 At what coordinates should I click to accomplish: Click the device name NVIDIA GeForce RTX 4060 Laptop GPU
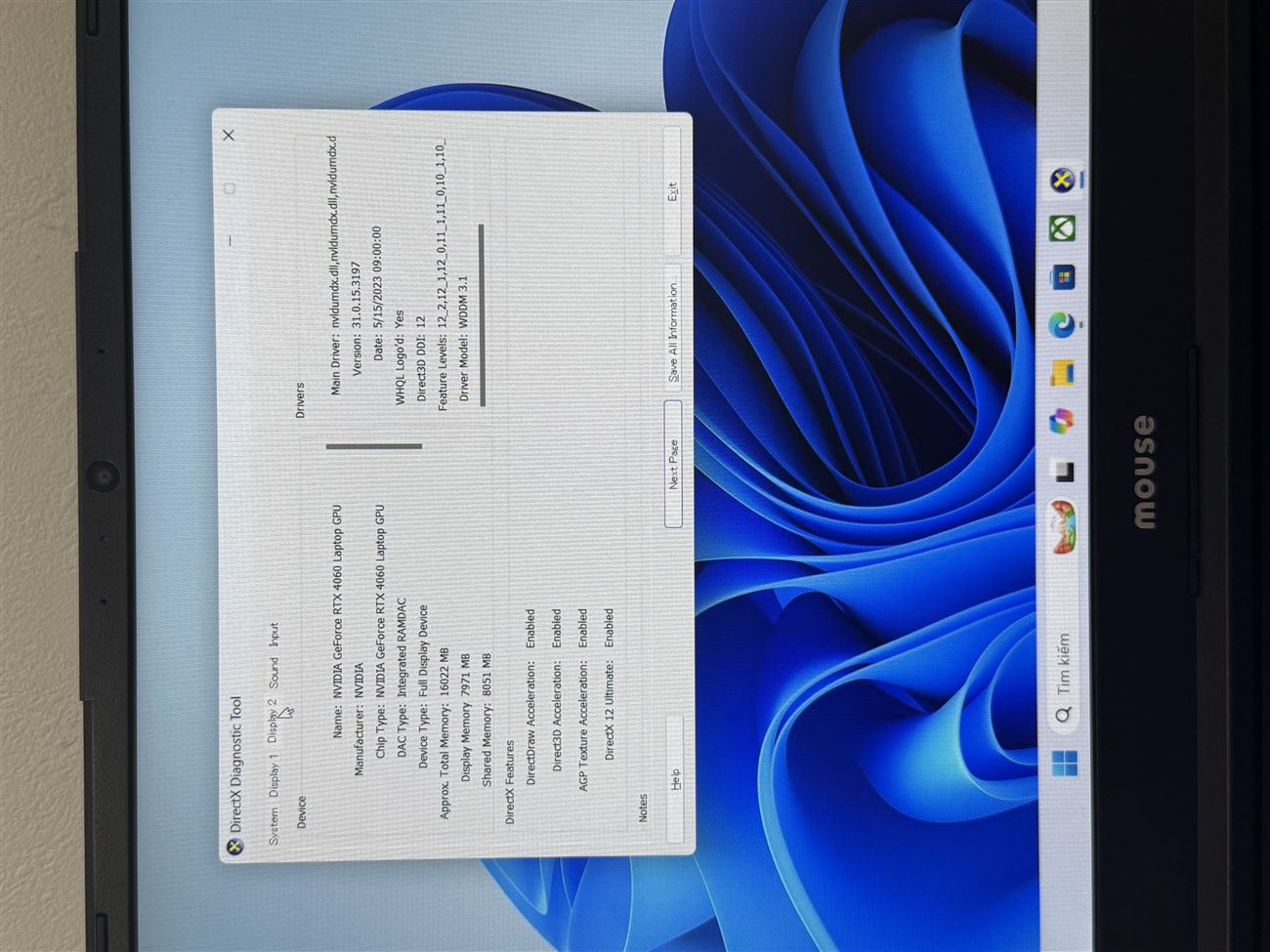point(337,601)
